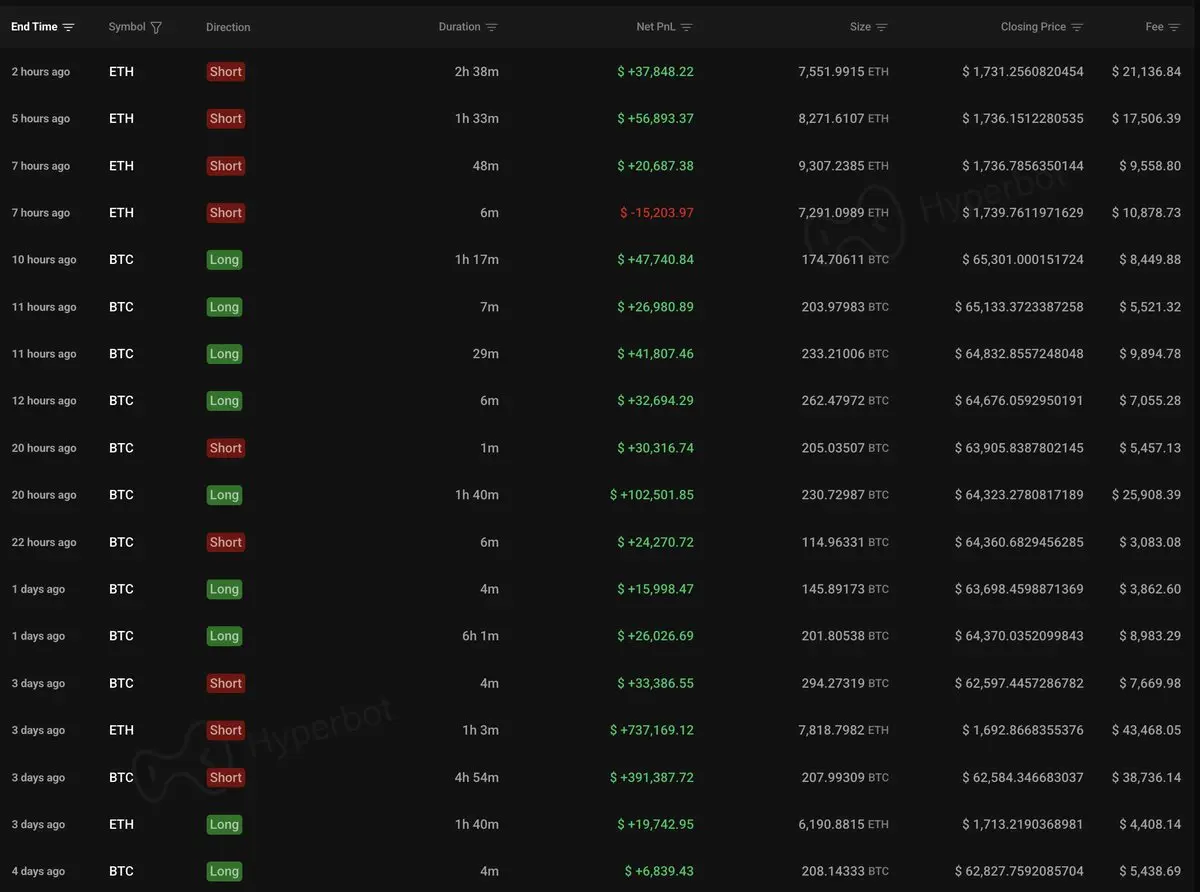
Task: Select the Long badge in the 10 hours ago row
Action: pos(224,260)
